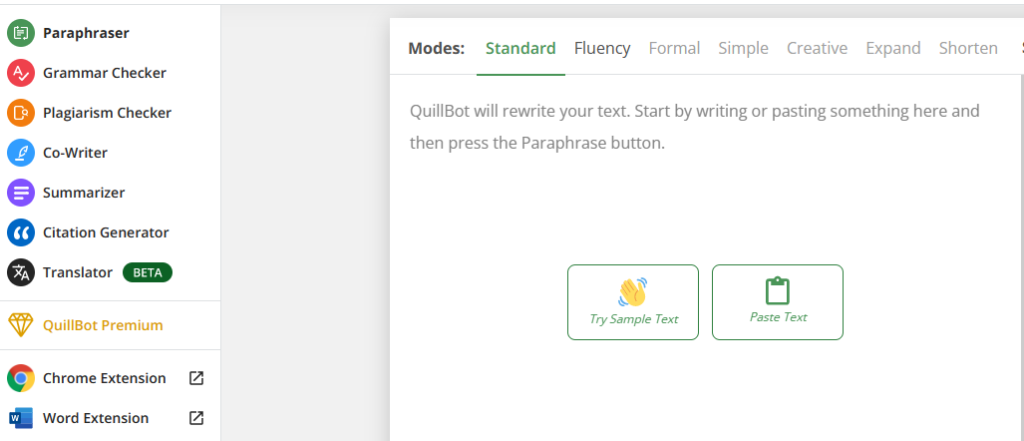This screenshot has height=441, width=1024.
Task: Switch to Shorten mode
Action: point(968,48)
